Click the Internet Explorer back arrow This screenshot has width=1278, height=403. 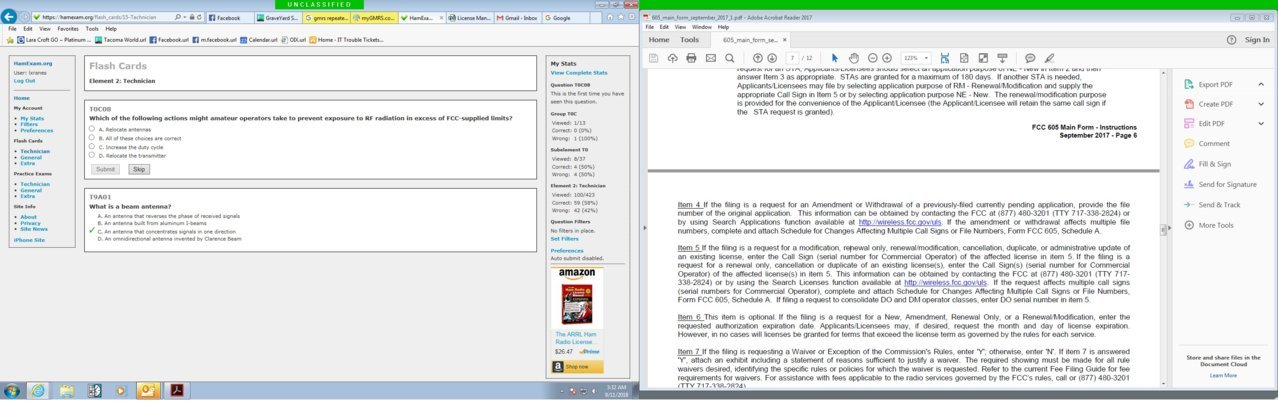10,17
